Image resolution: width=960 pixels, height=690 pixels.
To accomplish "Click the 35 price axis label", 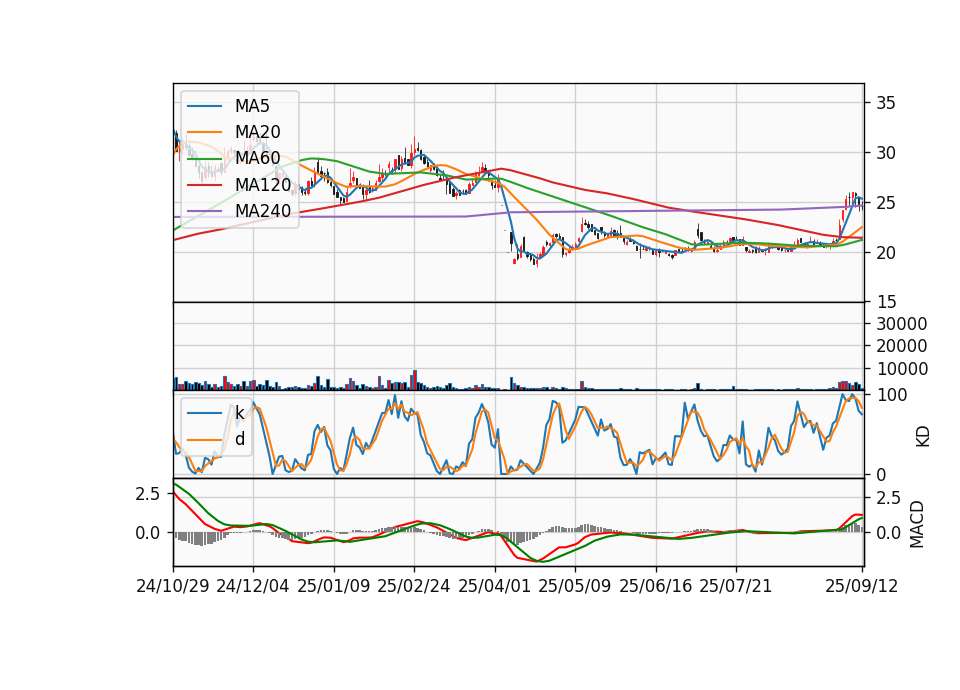I will pos(886,103).
